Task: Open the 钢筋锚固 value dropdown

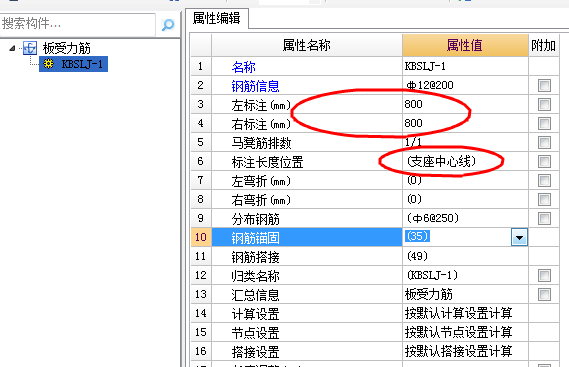Action: [x=519, y=238]
